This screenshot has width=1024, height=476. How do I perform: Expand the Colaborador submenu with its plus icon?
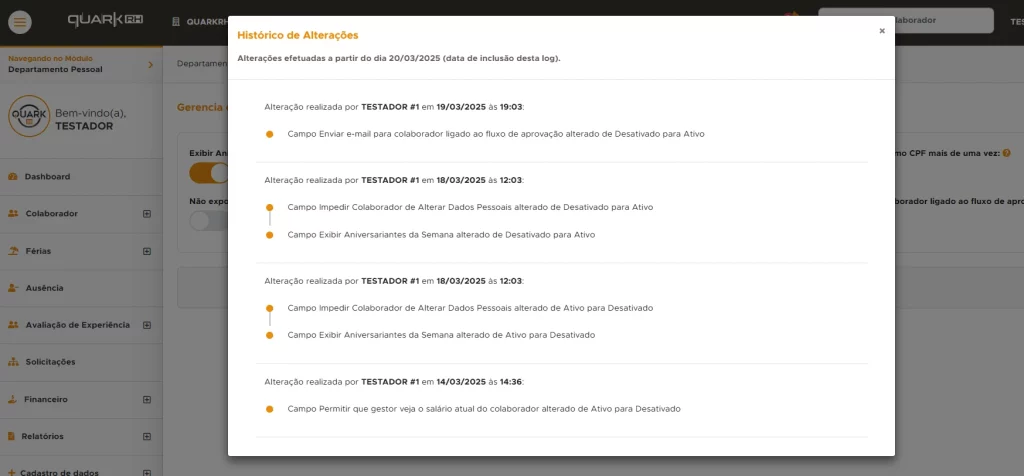147,214
